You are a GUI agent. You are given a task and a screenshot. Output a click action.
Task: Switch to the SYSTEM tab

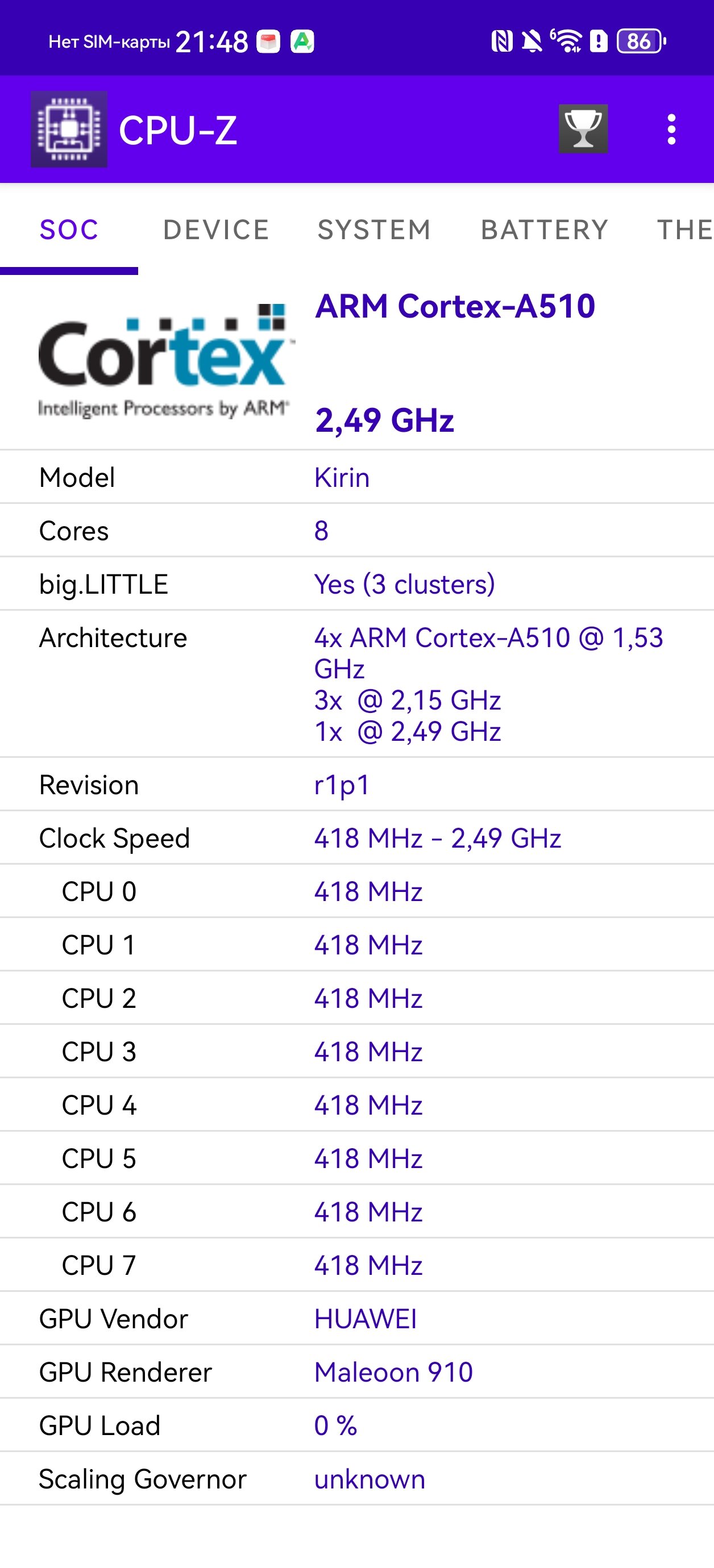tap(374, 230)
